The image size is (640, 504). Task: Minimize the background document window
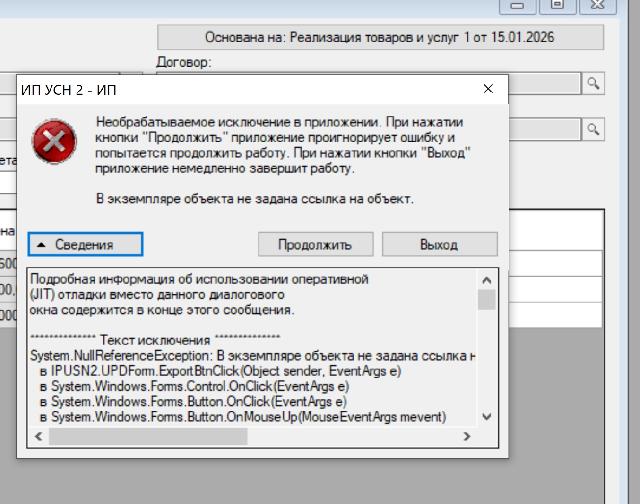(519, 5)
